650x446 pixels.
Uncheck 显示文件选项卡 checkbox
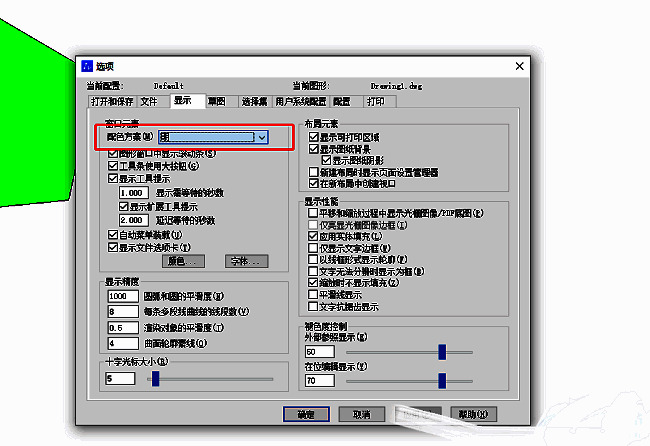(x=113, y=246)
